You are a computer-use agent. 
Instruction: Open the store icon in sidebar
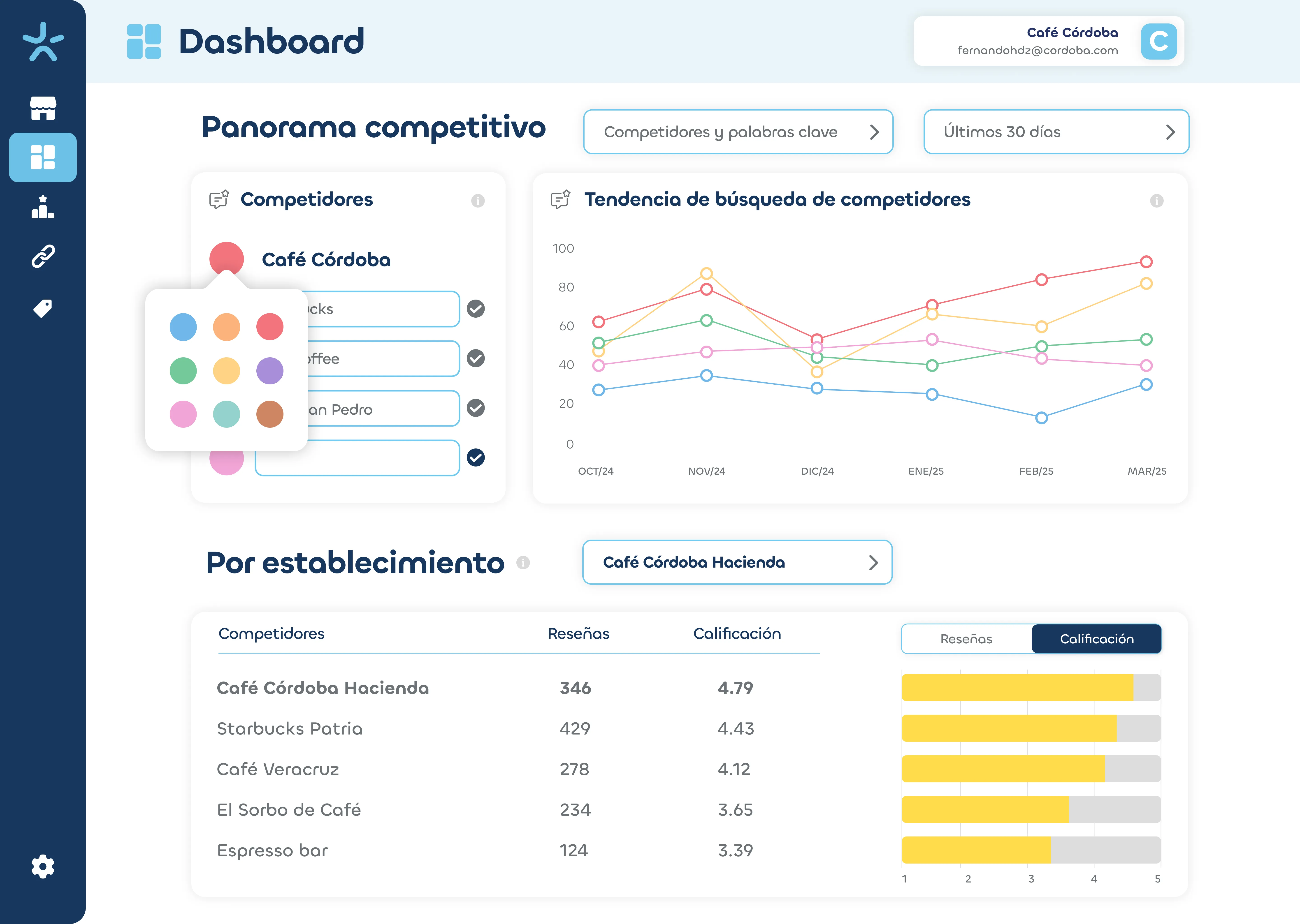(x=43, y=108)
